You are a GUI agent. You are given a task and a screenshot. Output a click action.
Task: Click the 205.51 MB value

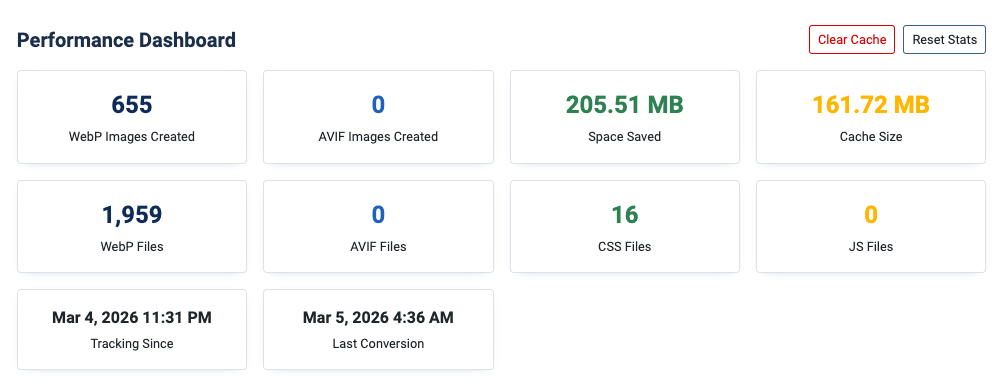pos(625,104)
